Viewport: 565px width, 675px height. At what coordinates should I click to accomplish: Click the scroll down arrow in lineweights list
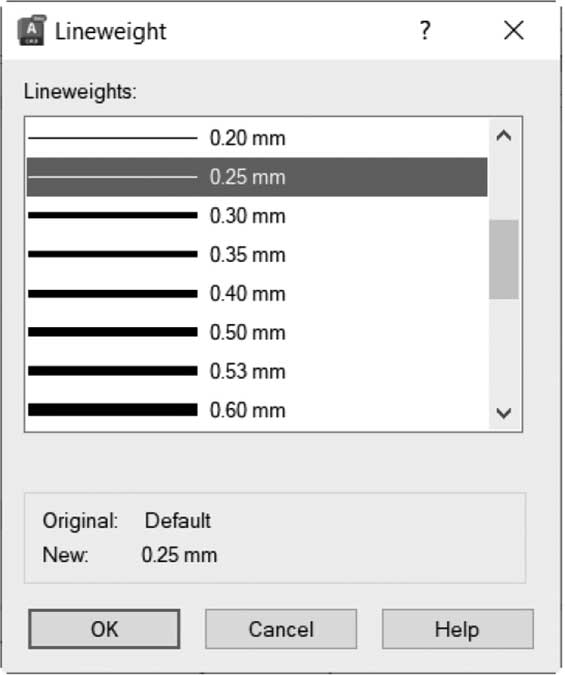[504, 414]
